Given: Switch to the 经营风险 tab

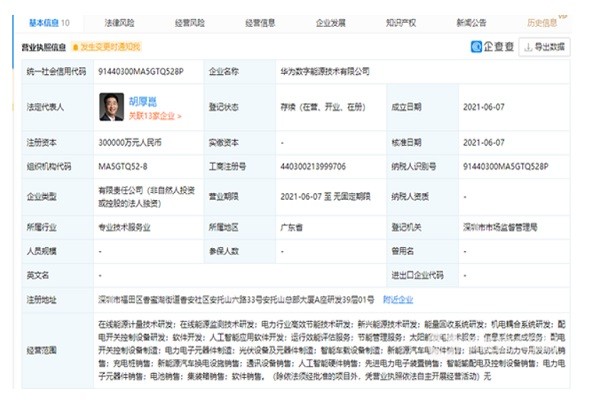Looking at the screenshot, I should pos(190,23).
